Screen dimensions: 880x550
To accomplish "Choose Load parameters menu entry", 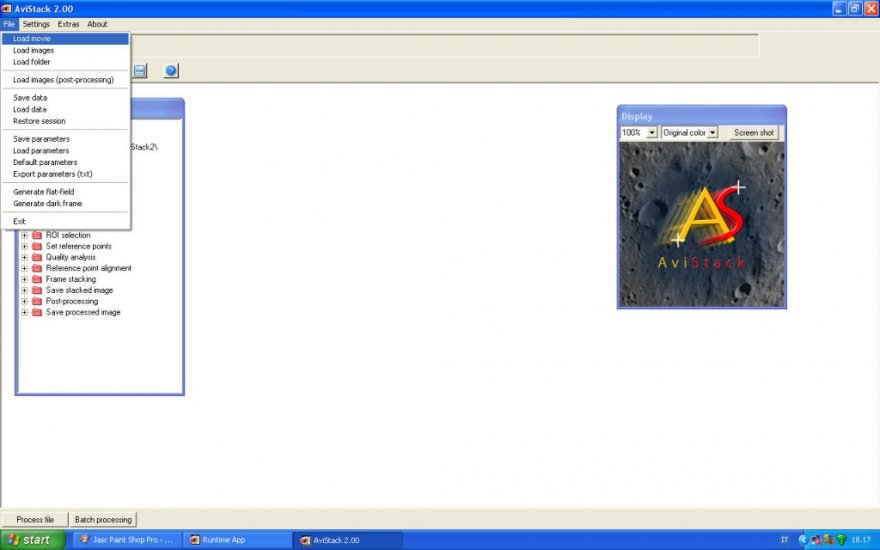I will tap(65, 150).
